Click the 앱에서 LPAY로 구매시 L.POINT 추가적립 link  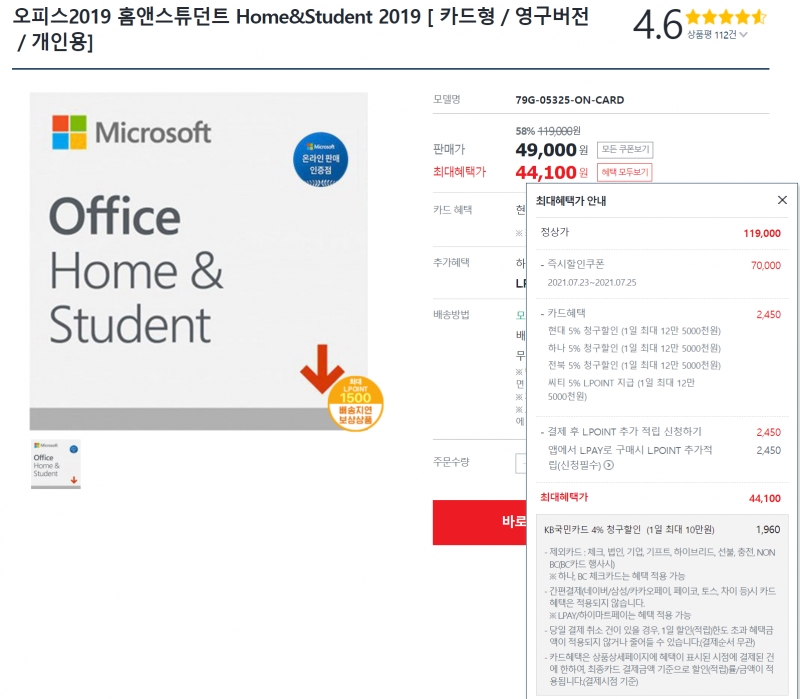pos(630,457)
